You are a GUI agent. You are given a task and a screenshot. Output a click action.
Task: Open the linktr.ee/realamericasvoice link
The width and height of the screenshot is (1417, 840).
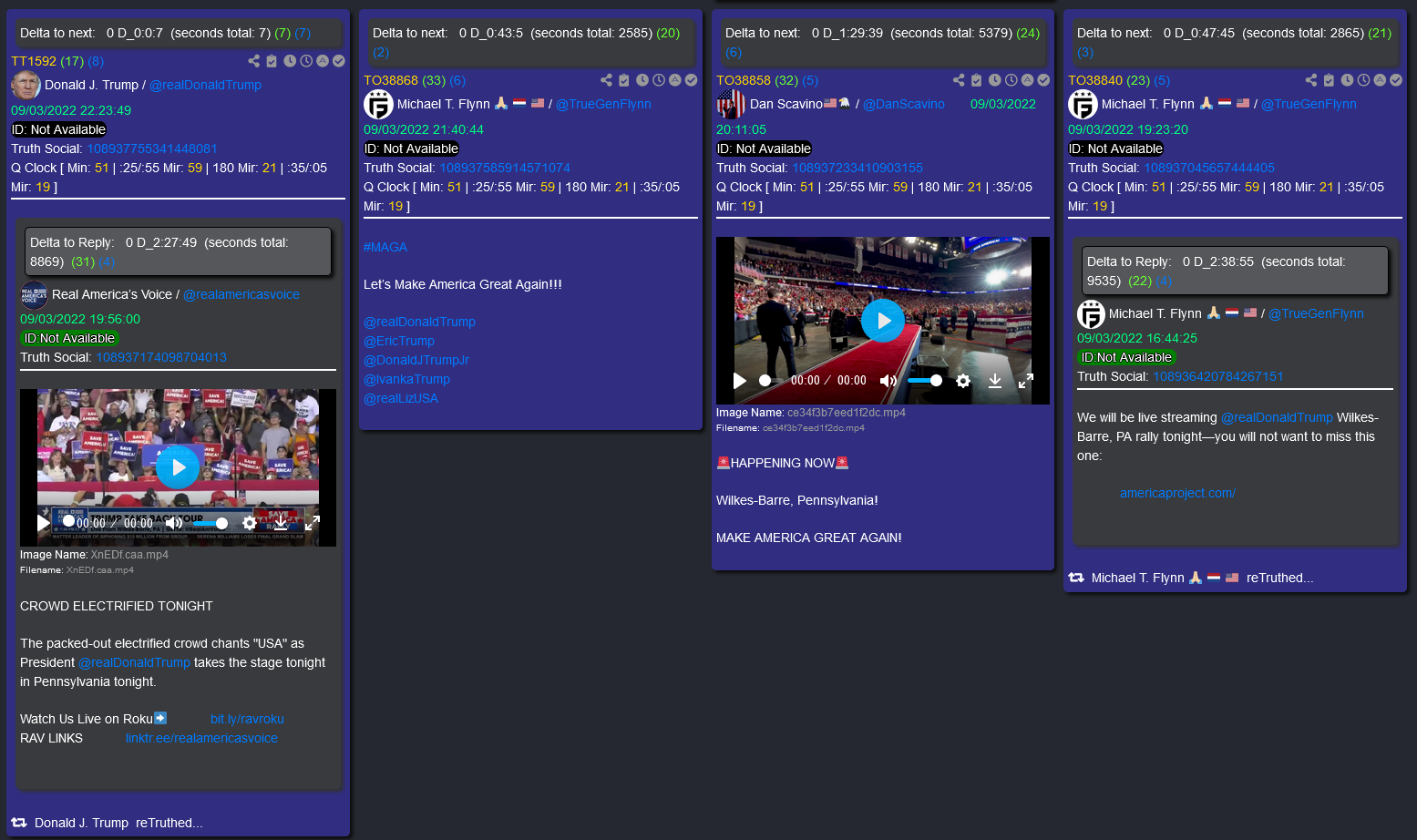point(201,738)
